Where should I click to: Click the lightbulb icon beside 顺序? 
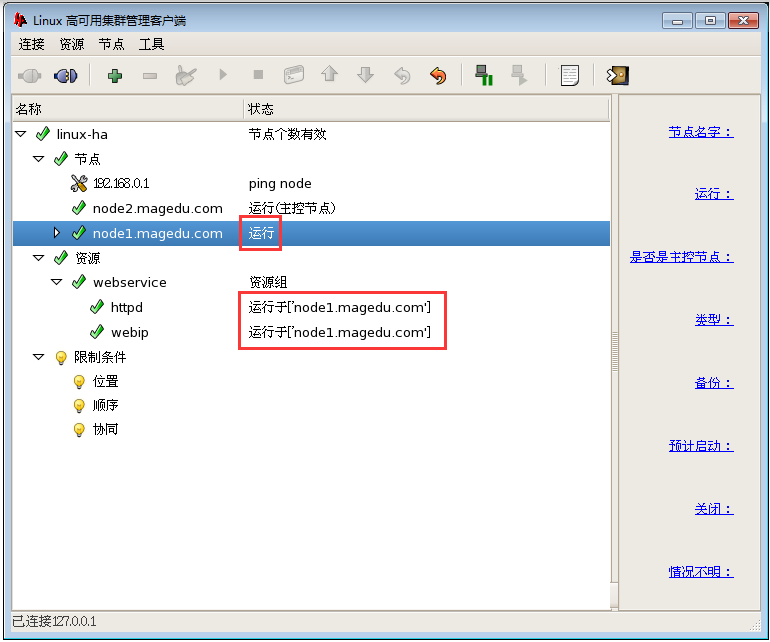(79, 406)
